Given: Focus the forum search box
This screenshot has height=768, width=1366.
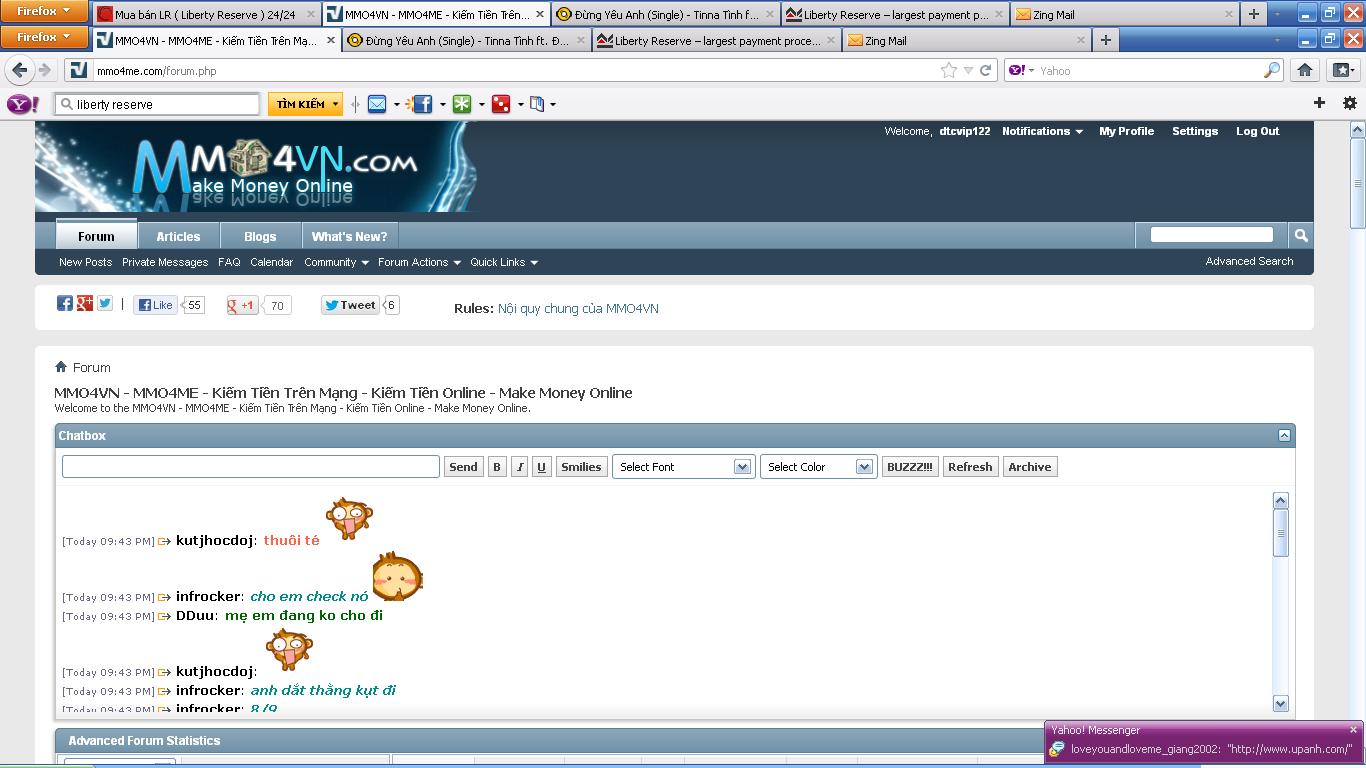Looking at the screenshot, I should point(1212,235).
